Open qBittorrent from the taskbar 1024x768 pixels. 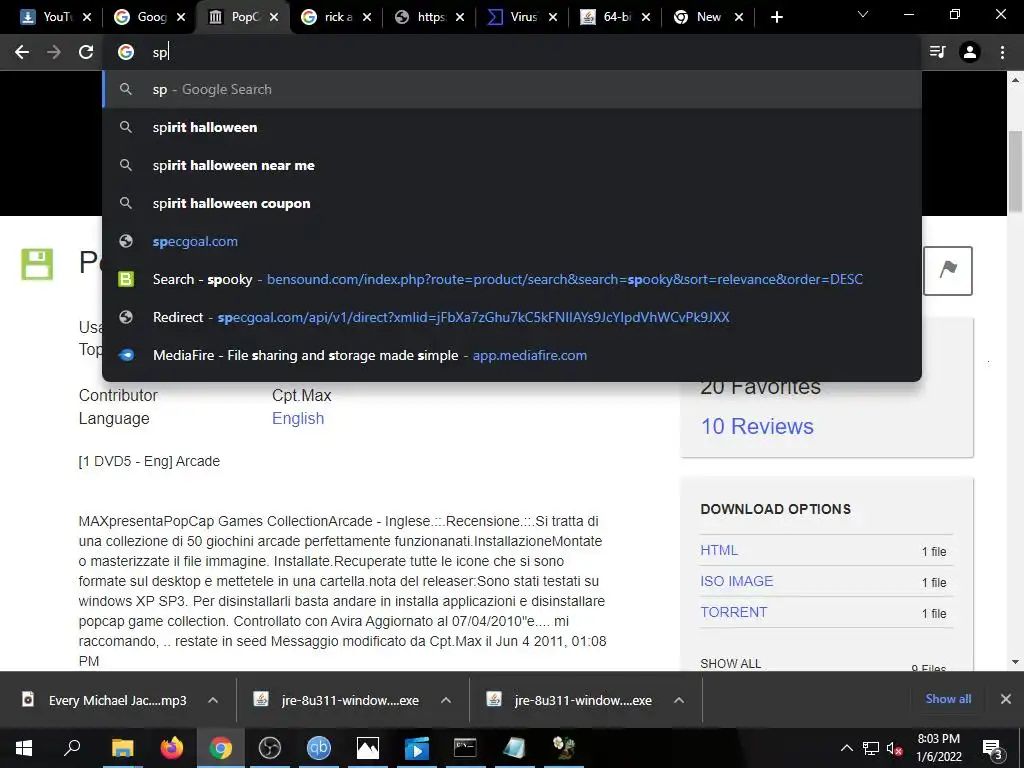point(319,748)
